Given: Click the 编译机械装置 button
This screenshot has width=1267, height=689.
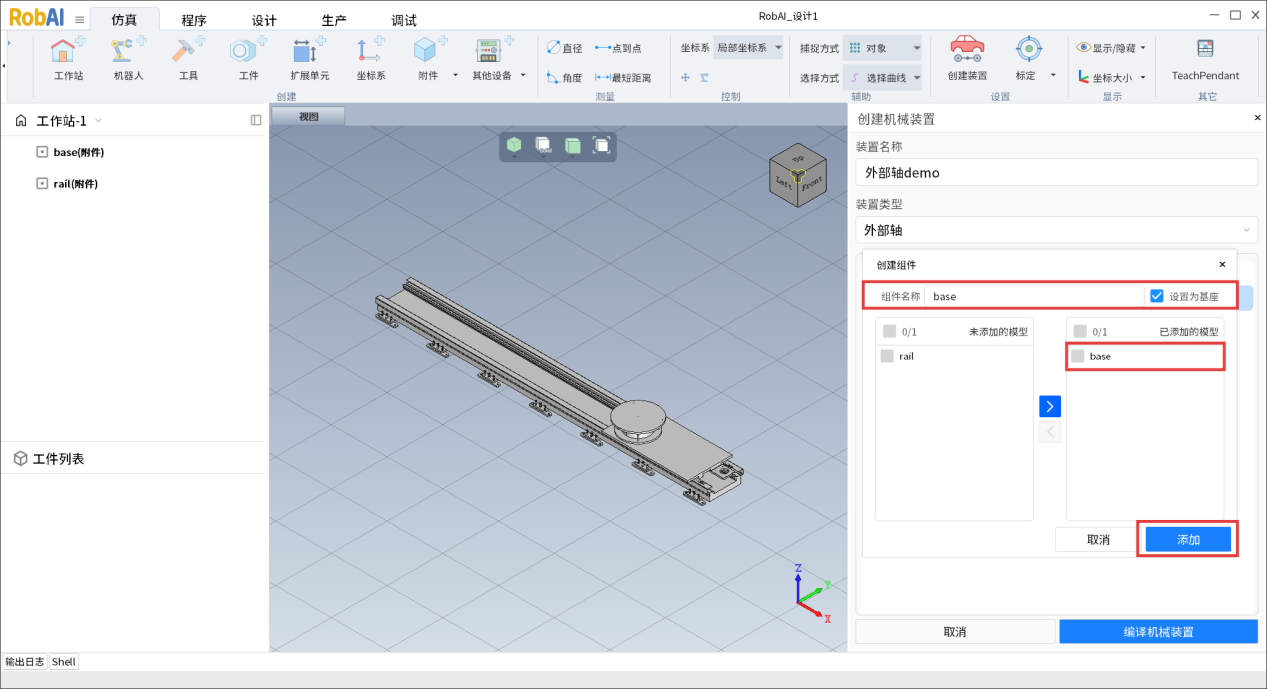Looking at the screenshot, I should (x=1158, y=632).
